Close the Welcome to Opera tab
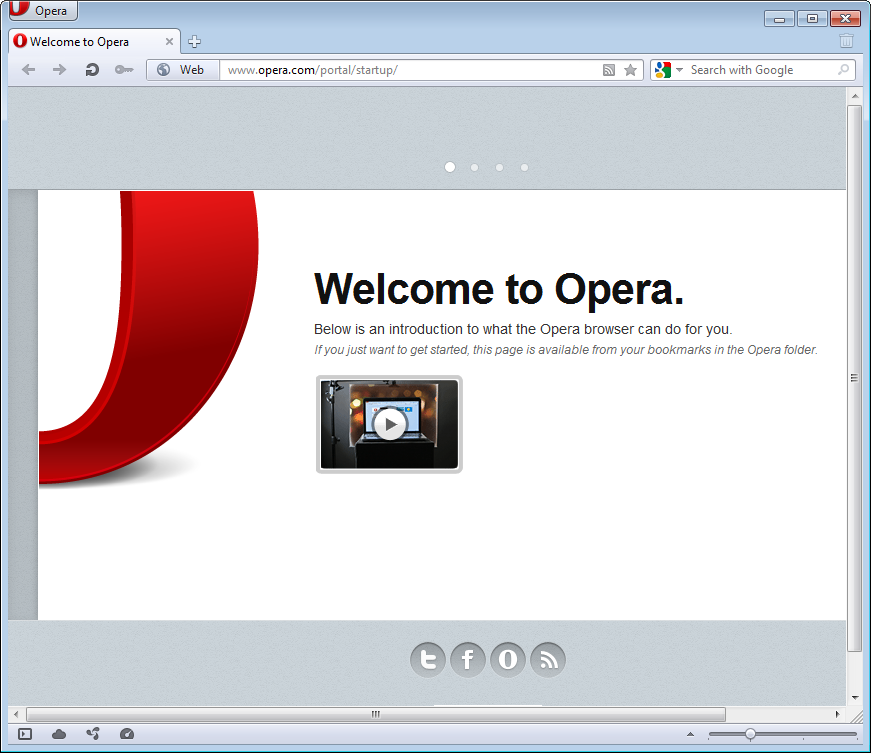The height and width of the screenshot is (753, 871). click(x=169, y=42)
